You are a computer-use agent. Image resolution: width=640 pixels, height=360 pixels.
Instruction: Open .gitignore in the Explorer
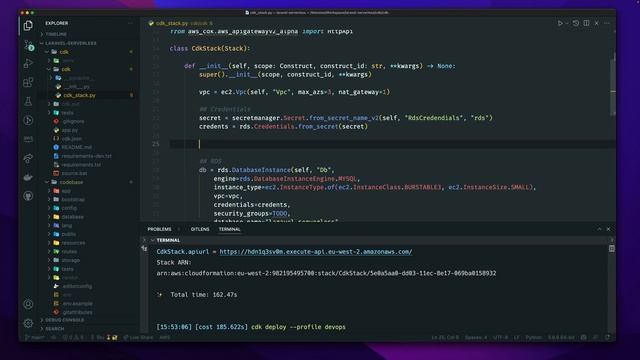click(73, 121)
